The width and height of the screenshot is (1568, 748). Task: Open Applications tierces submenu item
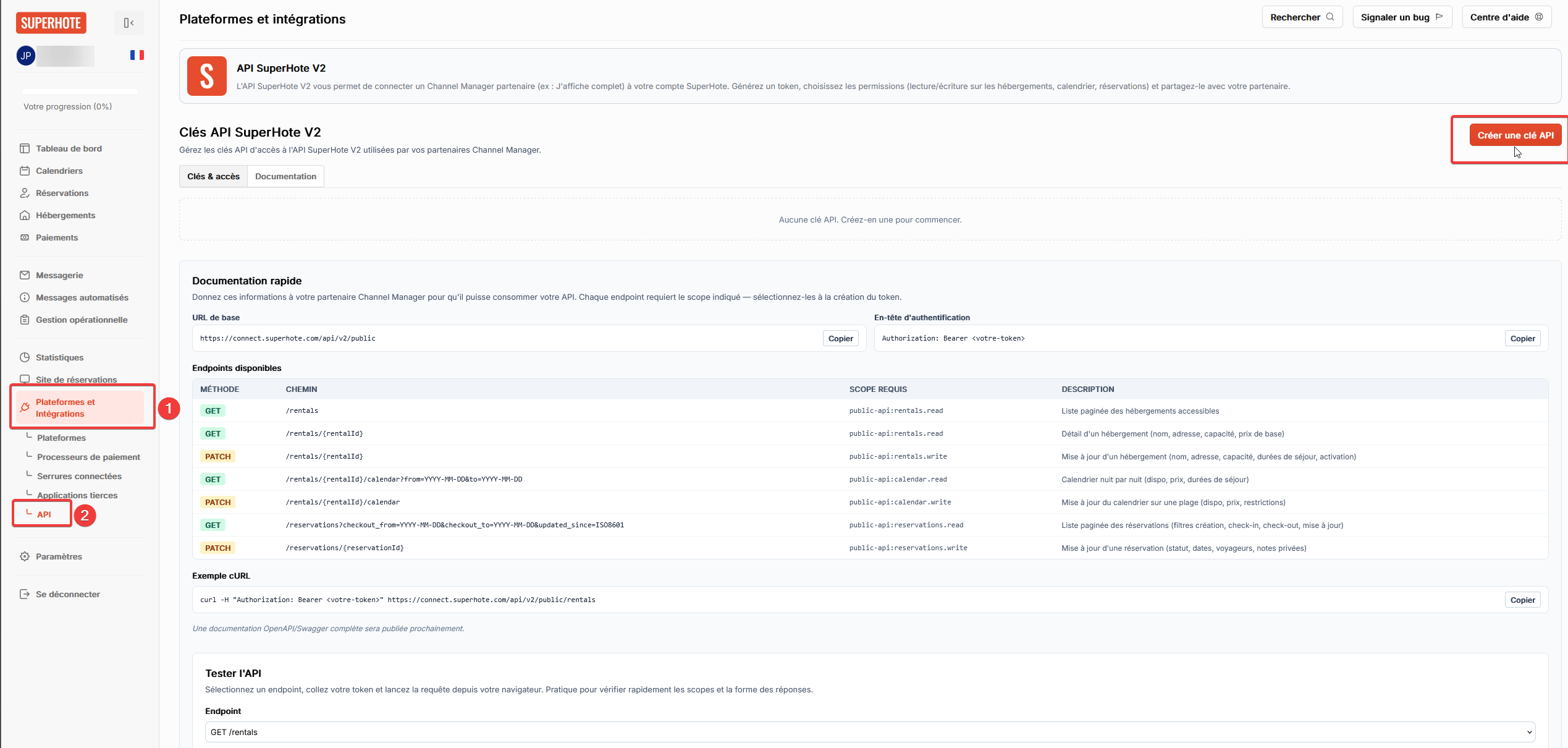coord(77,495)
